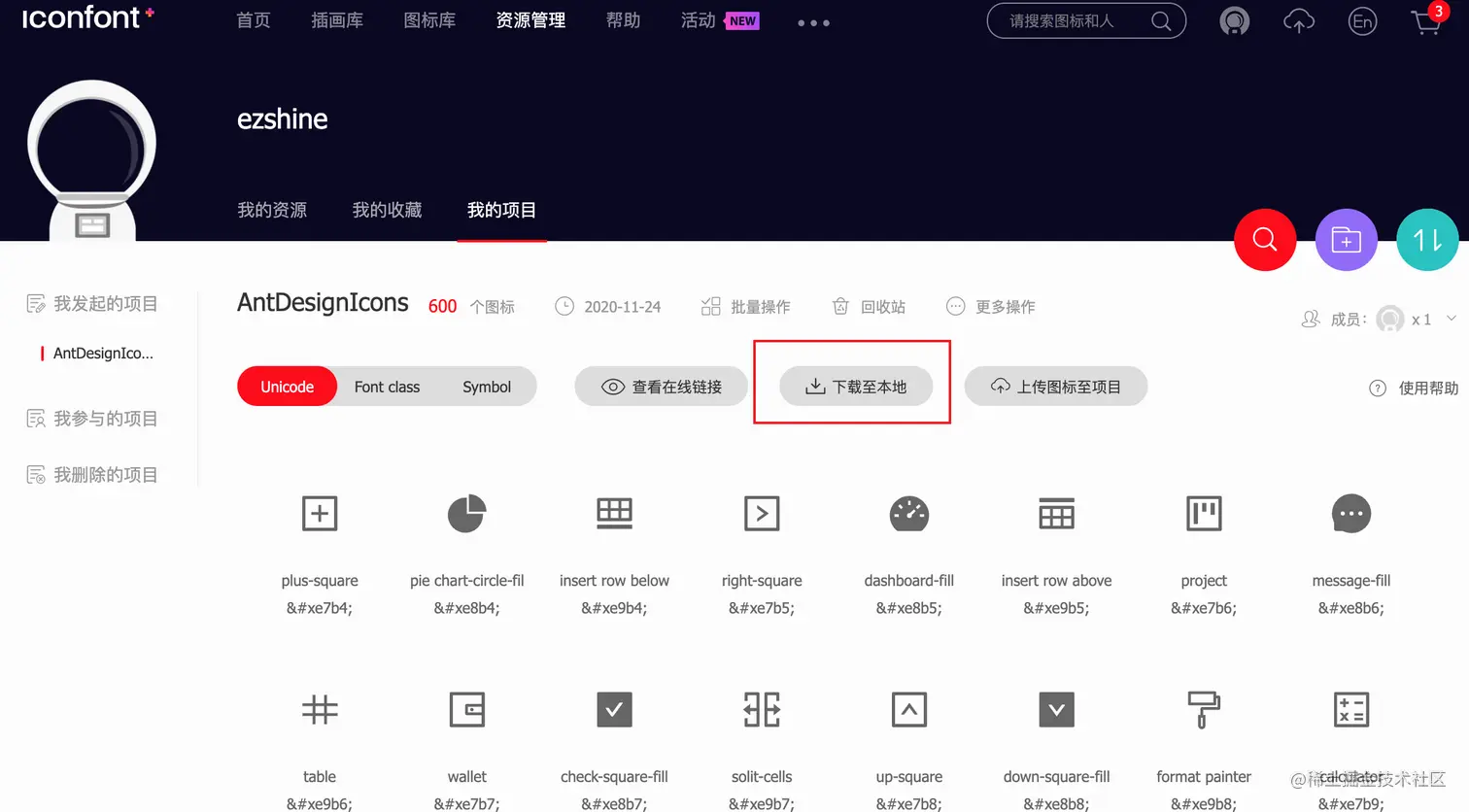1469x812 pixels.
Task: Click the plus-square icon
Action: 320,513
